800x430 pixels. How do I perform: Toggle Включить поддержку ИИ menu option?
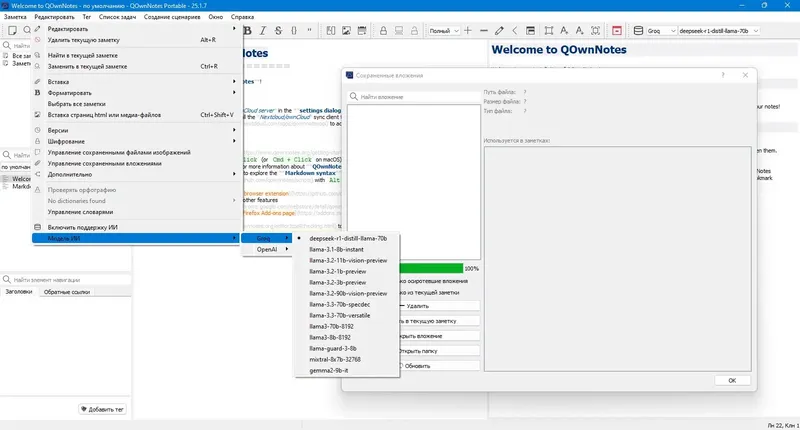coord(136,227)
